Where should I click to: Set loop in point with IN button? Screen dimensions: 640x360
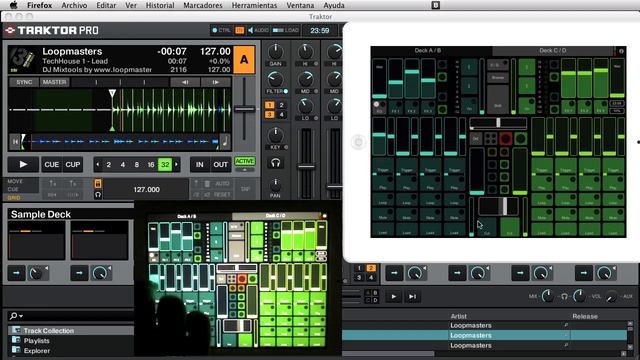tap(200, 164)
